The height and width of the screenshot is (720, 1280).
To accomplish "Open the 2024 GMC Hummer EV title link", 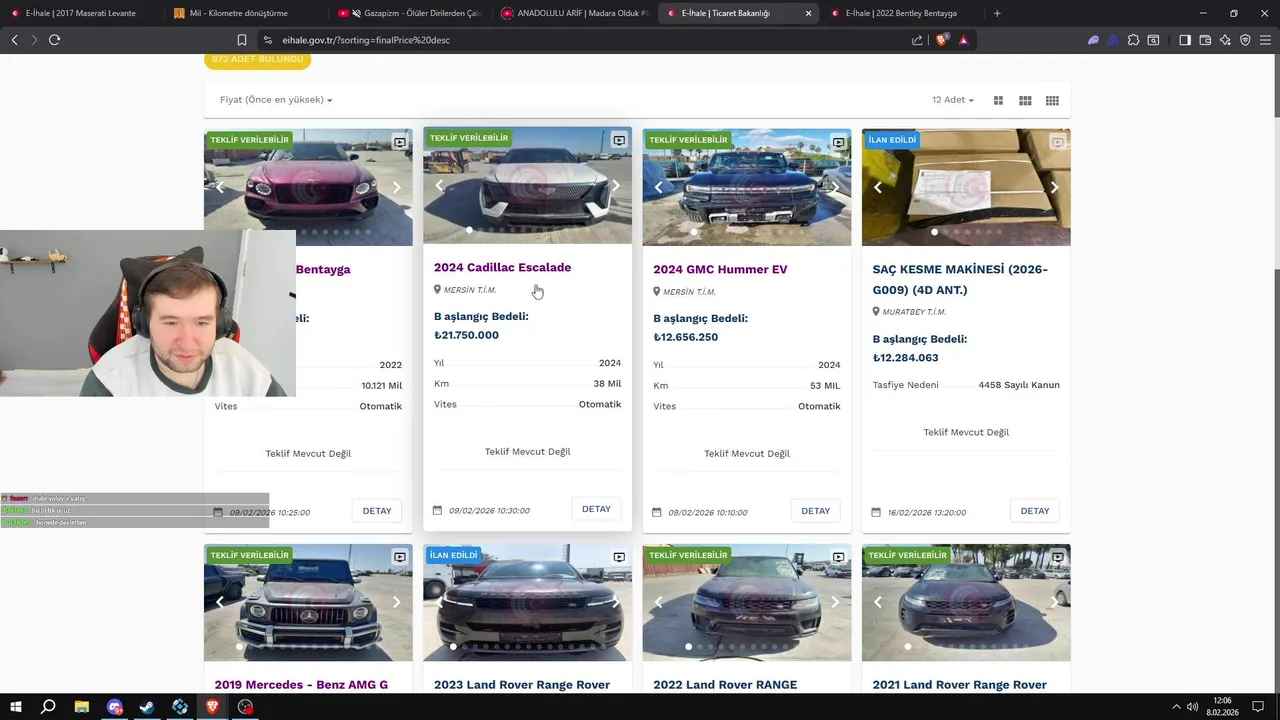I will [x=720, y=269].
